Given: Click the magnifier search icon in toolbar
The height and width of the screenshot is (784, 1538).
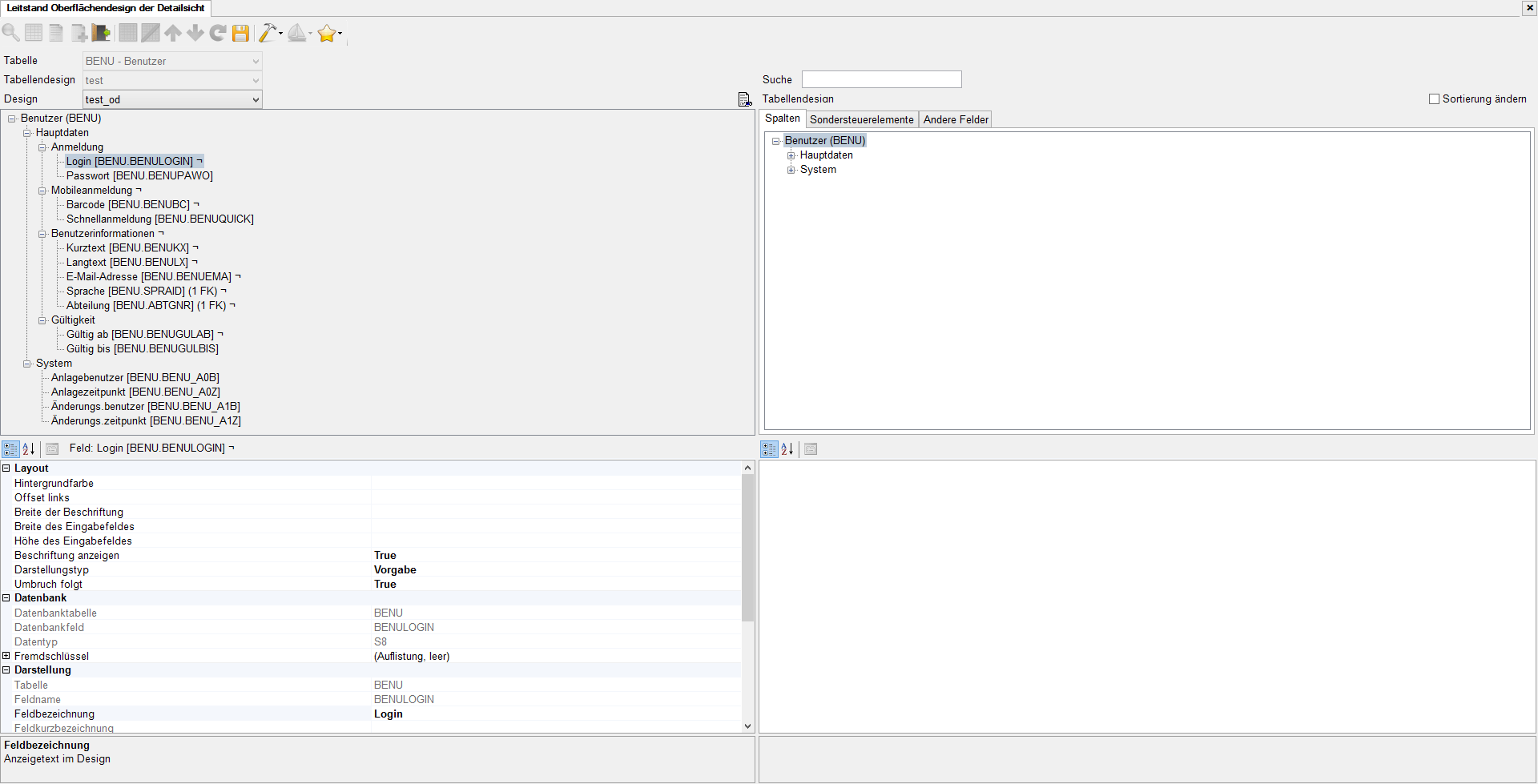Looking at the screenshot, I should [11, 33].
